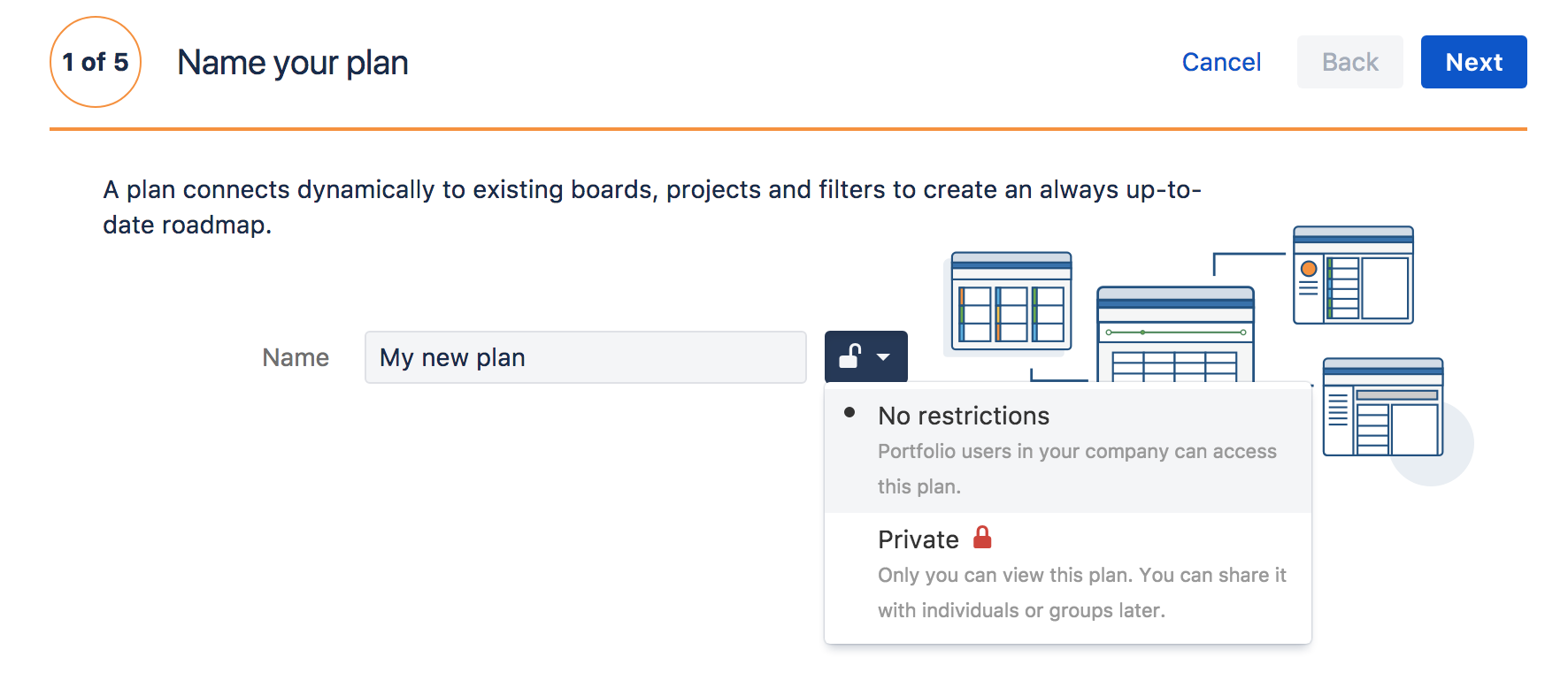The width and height of the screenshot is (1568, 688).
Task: Click the Cancel link
Action: (x=1221, y=62)
